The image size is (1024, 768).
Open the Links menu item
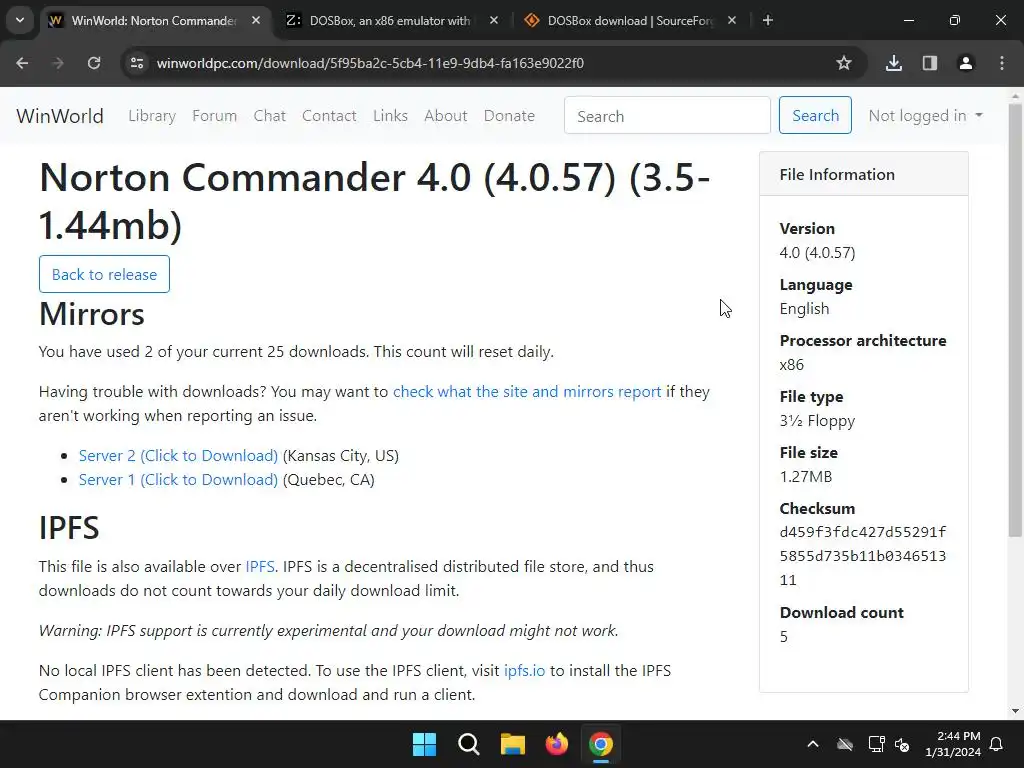391,116
